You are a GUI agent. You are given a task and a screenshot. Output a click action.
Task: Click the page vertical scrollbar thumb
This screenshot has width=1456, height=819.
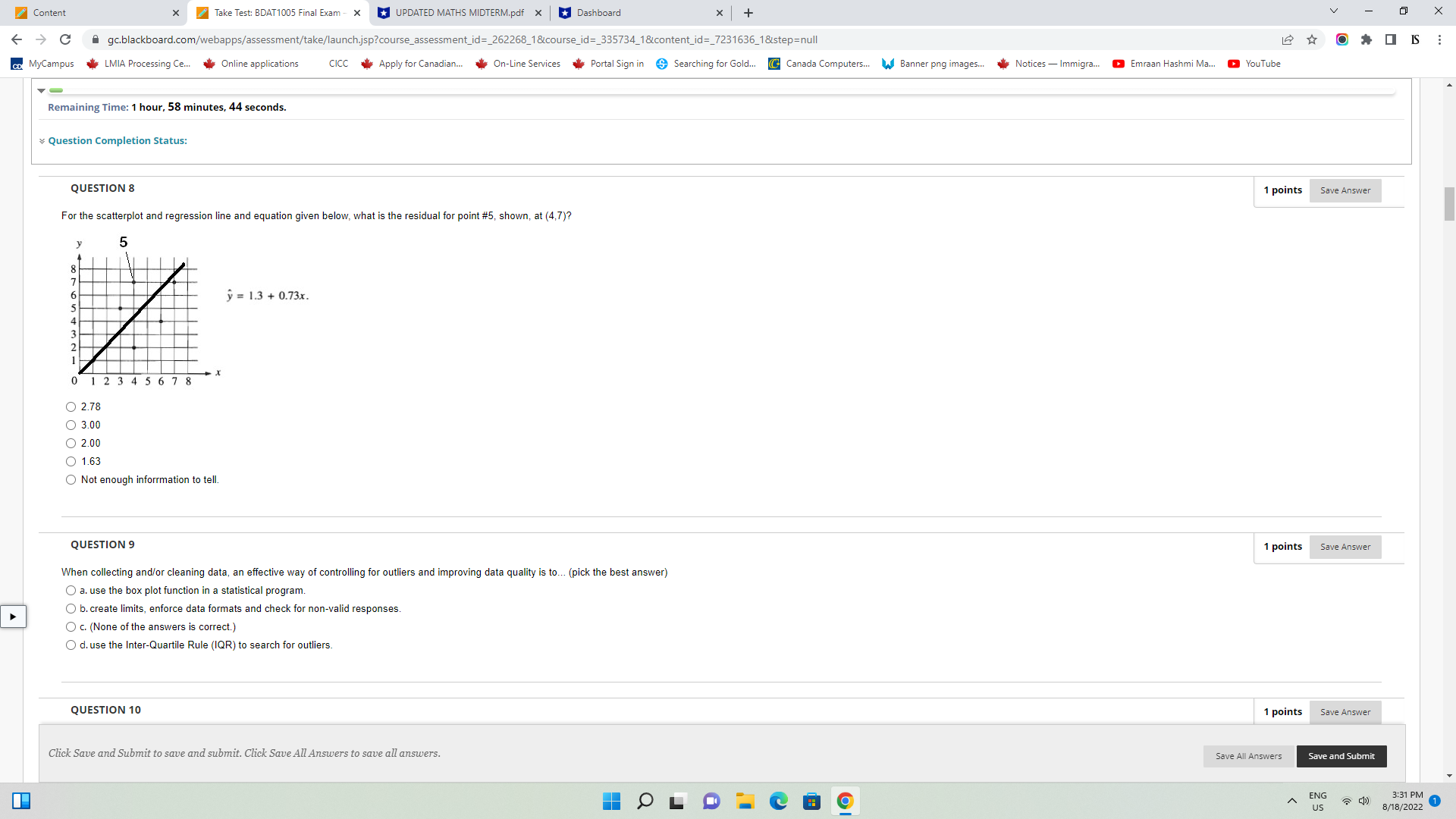click(x=1449, y=203)
